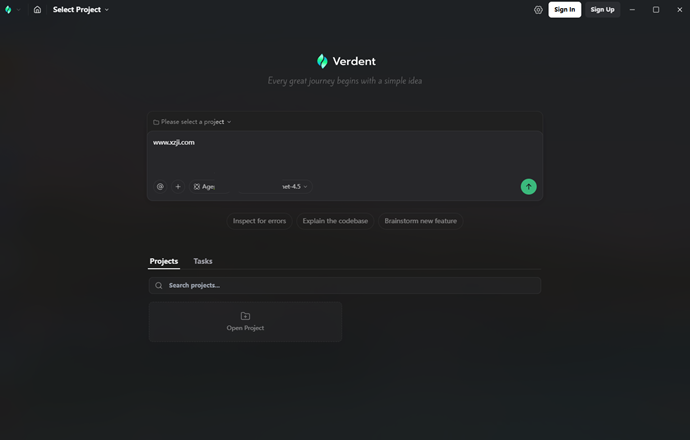This screenshot has height=440, width=690.
Task: Go to the Home icon
Action: click(x=37, y=10)
